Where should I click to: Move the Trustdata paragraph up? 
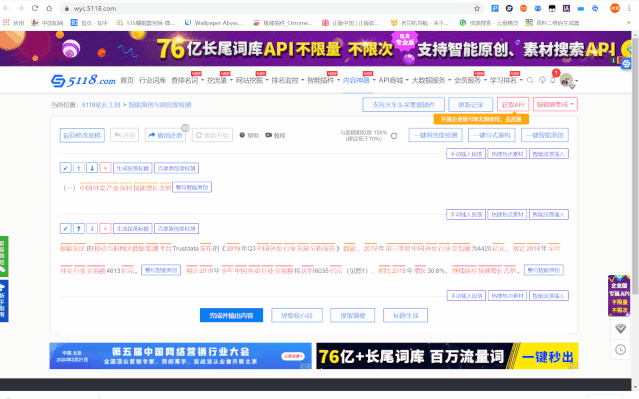click(79, 229)
